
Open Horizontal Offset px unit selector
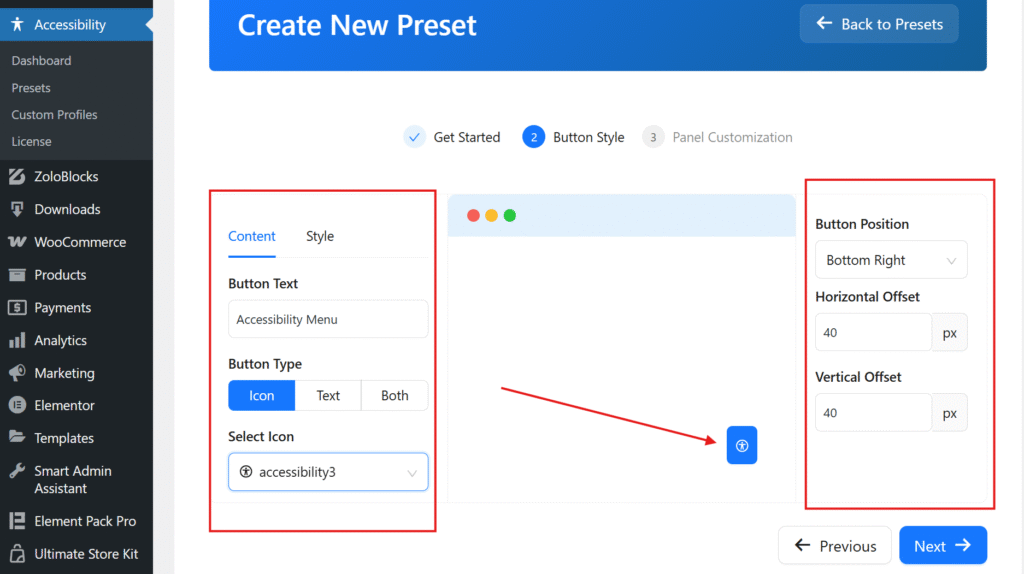pos(950,333)
